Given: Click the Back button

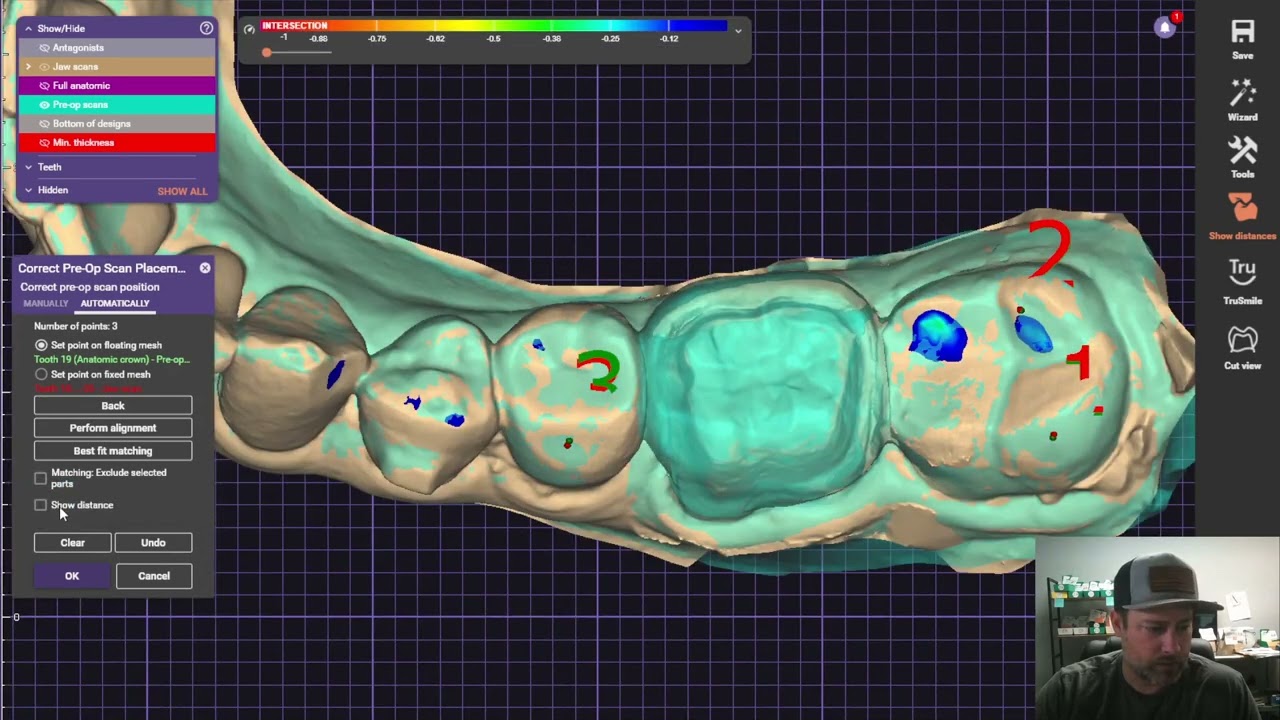Looking at the screenshot, I should click(113, 406).
